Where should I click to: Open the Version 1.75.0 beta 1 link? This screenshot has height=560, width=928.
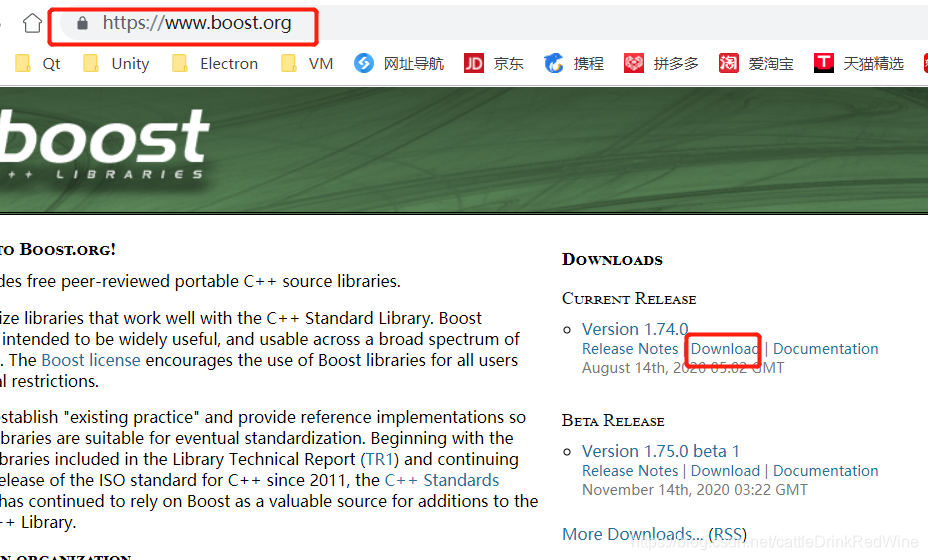click(660, 451)
